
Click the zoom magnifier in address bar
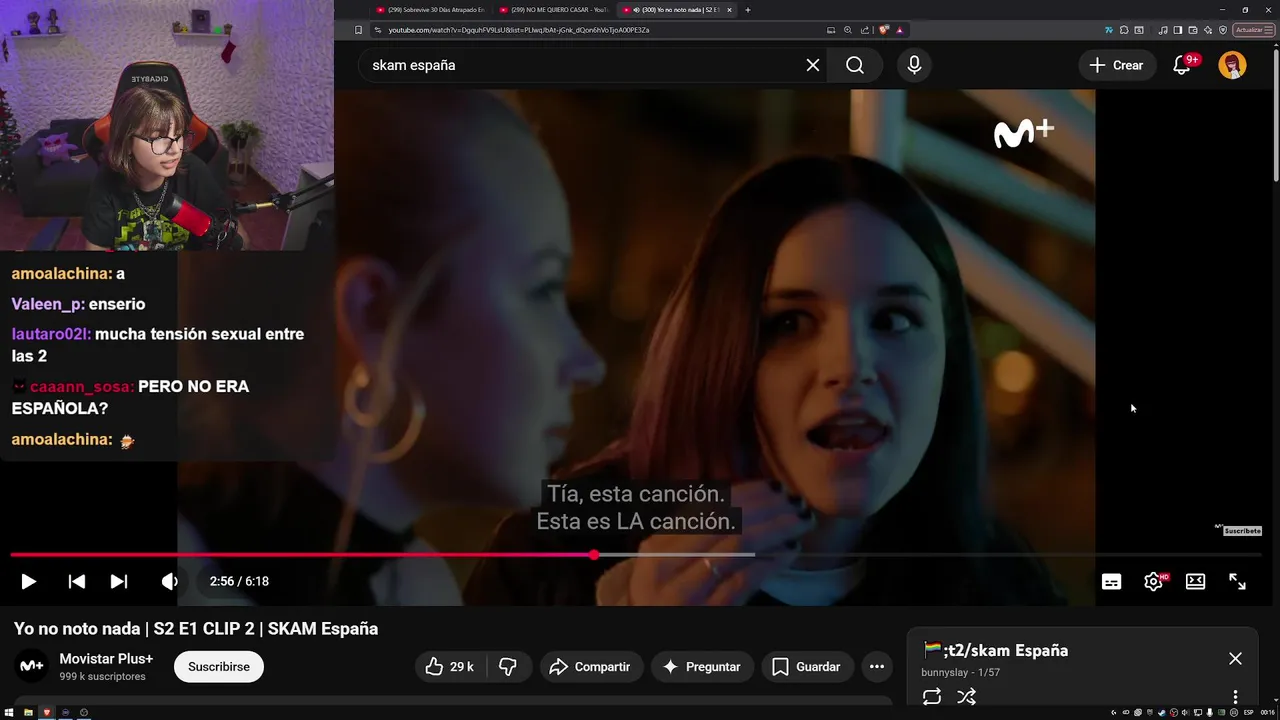coord(848,30)
